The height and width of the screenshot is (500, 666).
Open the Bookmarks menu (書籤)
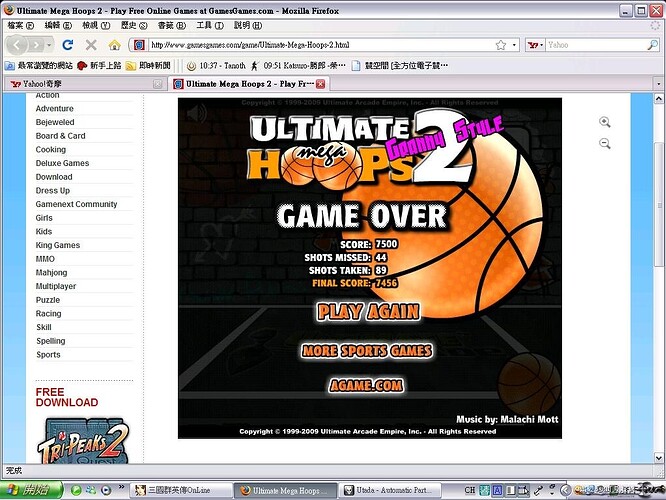pos(172,25)
